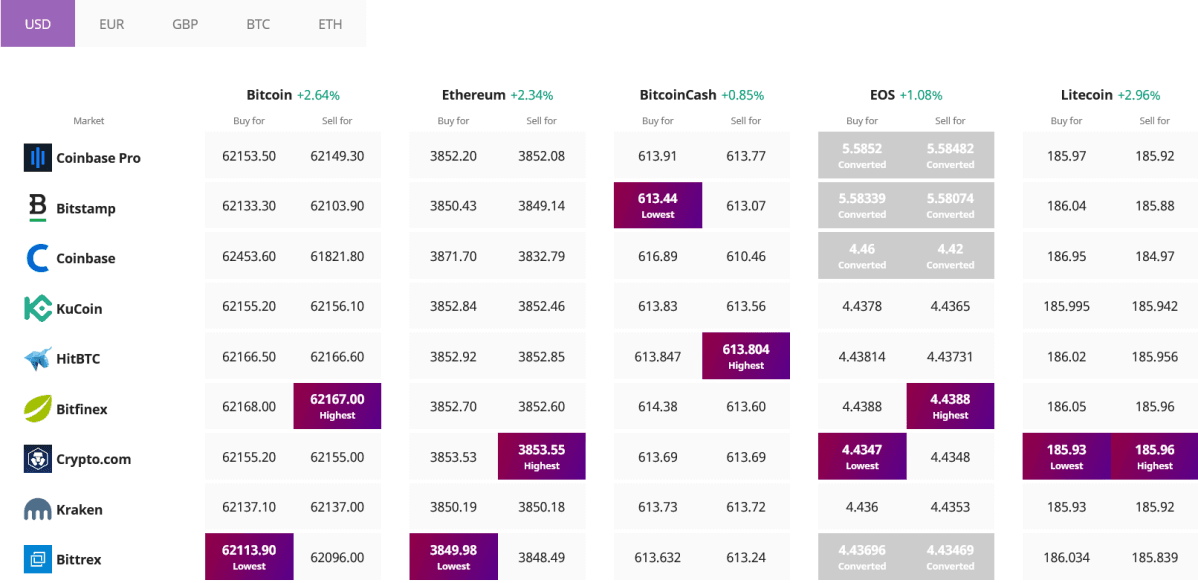Click Kraken Bitcoin buy price 62137.10
Image resolution: width=1198 pixels, height=583 pixels.
(249, 507)
